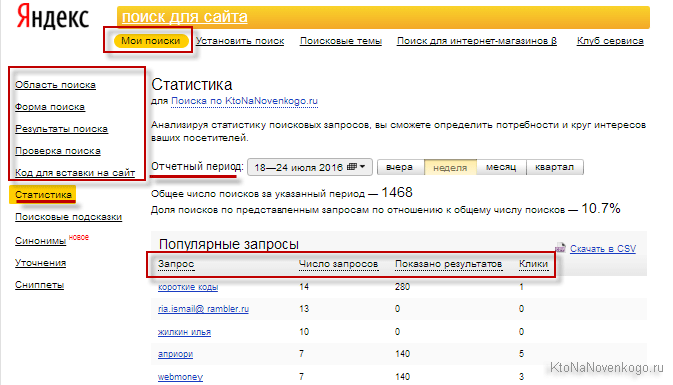Open Поисковые подсказки in the sidebar
The width and height of the screenshot is (673, 385).
pos(69,217)
